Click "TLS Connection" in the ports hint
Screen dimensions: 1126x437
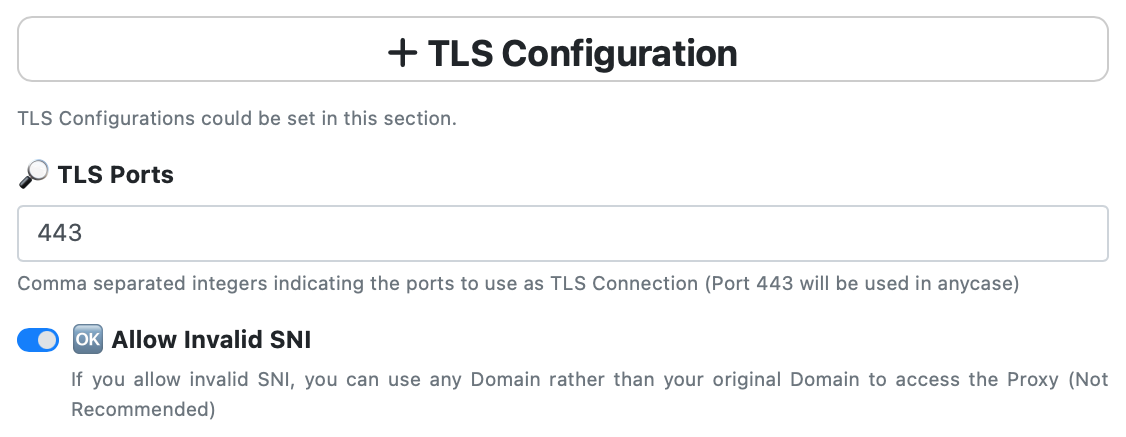click(624, 283)
